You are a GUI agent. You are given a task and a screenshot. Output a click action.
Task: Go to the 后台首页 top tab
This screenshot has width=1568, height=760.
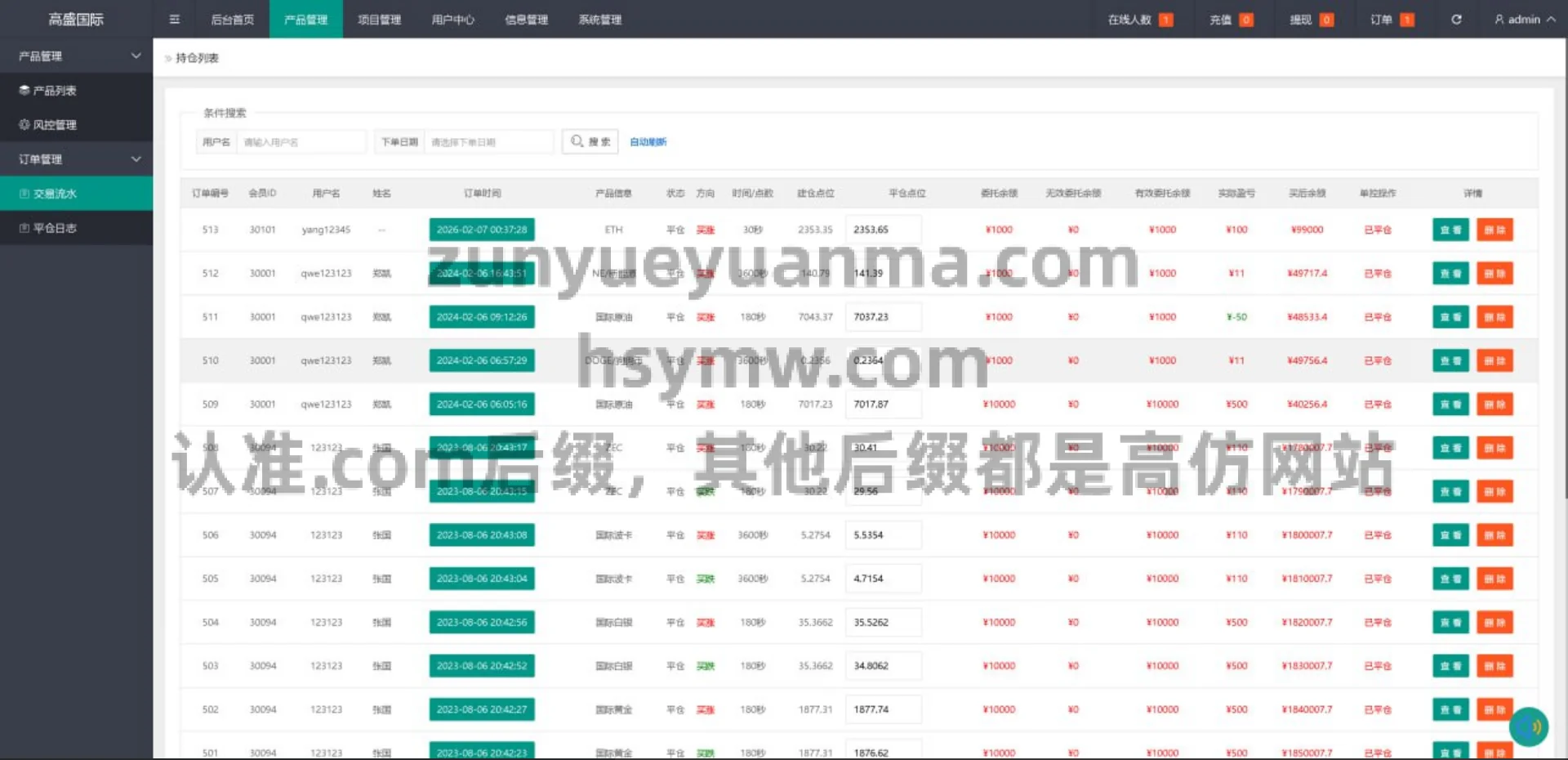point(232,20)
